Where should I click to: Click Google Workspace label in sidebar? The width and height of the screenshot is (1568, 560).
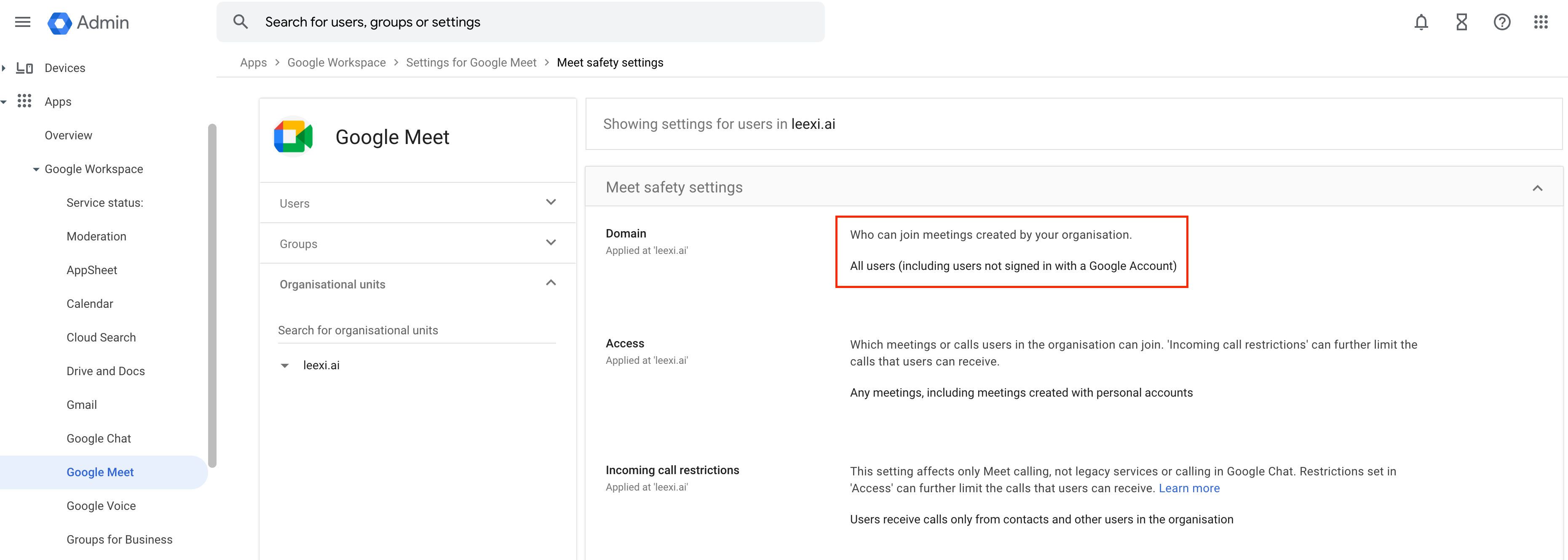point(94,169)
